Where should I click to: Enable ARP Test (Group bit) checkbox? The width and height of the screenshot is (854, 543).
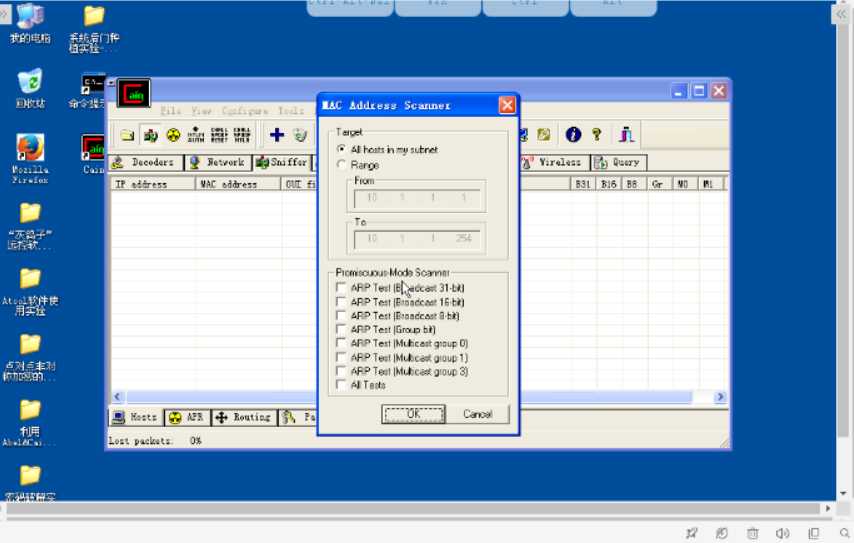341,329
